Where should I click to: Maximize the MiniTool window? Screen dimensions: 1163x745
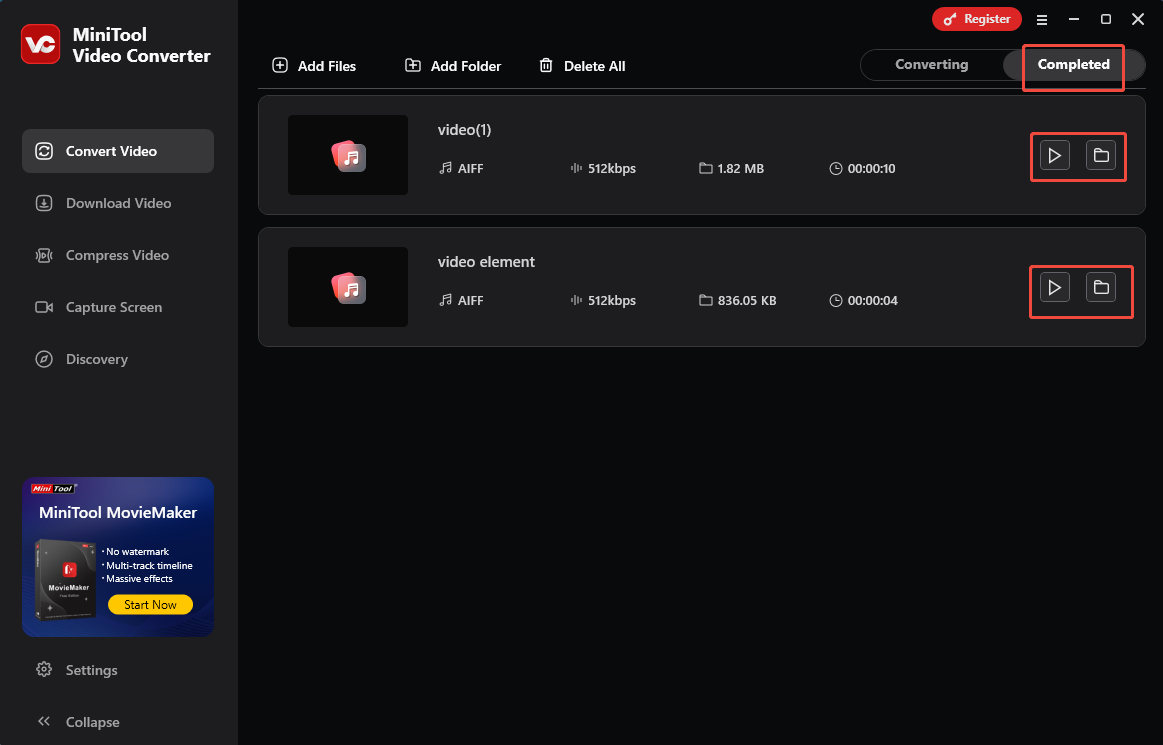click(1106, 20)
